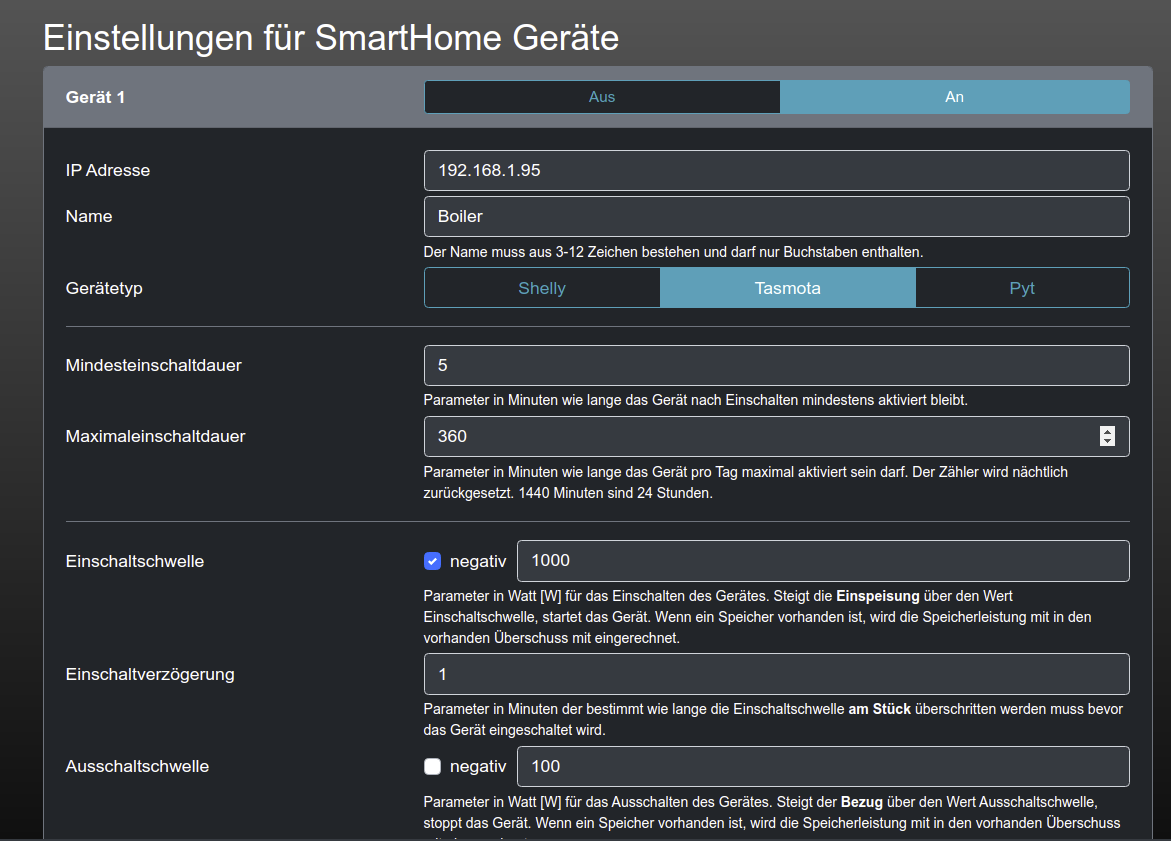This screenshot has height=841, width=1171.
Task: Enable the negativ checkbox for Ausschaltschwelle
Action: (432, 767)
